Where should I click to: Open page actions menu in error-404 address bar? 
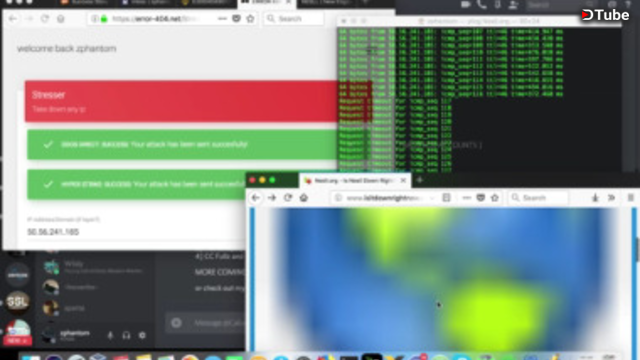(222, 19)
